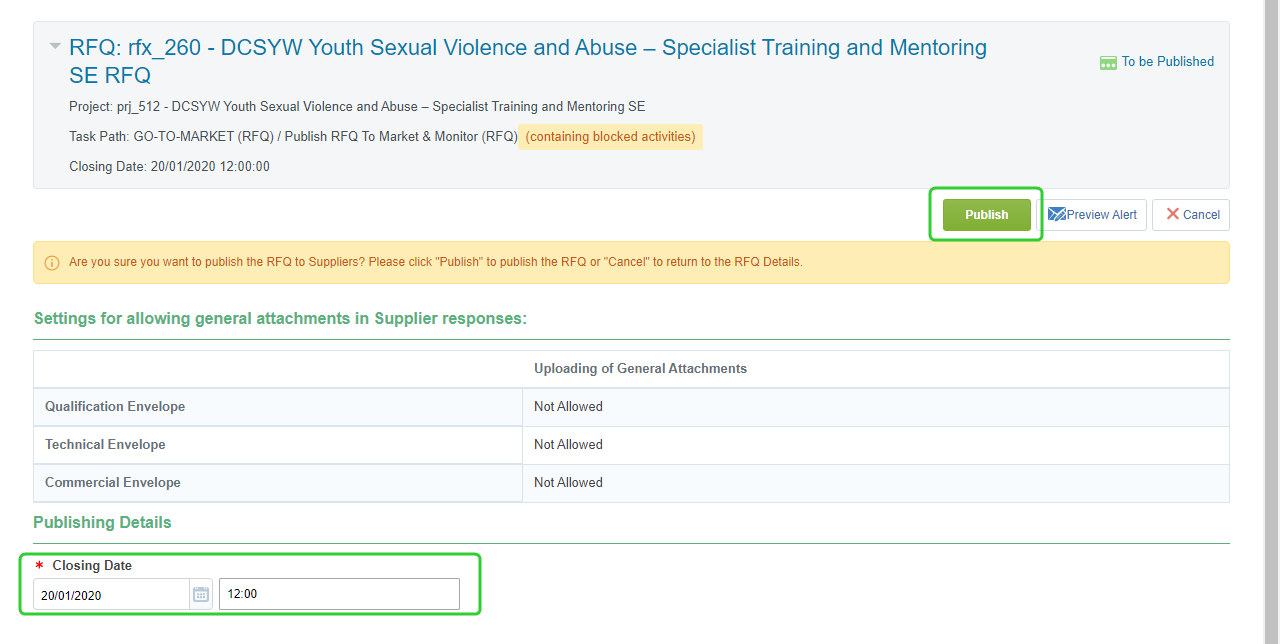The image size is (1280, 644).
Task: Click the Closing Date field showing 20/01/2020
Action: 111,595
